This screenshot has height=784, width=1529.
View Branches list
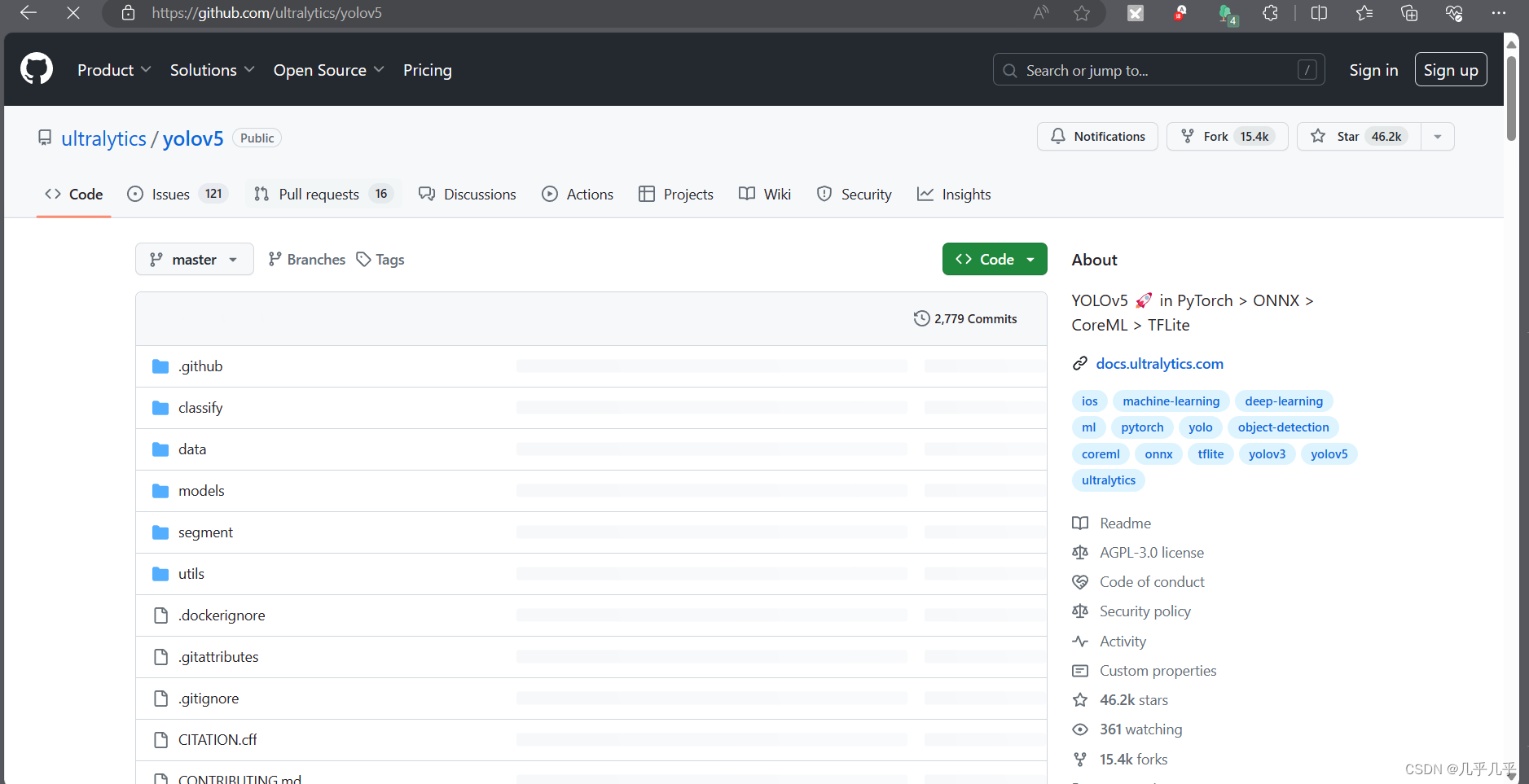click(x=307, y=259)
